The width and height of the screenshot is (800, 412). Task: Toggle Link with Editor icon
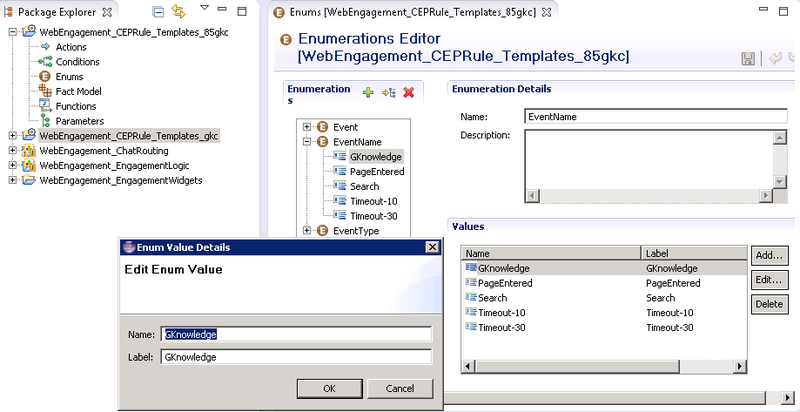point(178,11)
